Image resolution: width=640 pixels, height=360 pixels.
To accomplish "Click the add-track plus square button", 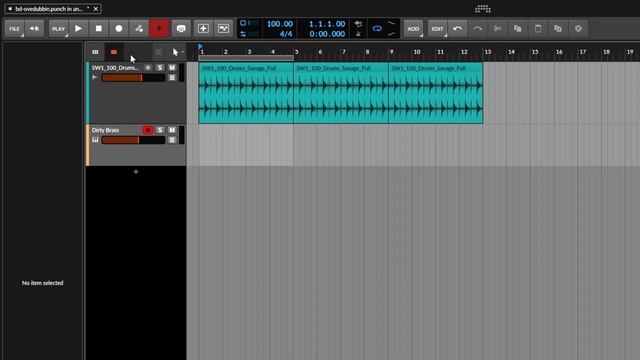I will (x=203, y=29).
